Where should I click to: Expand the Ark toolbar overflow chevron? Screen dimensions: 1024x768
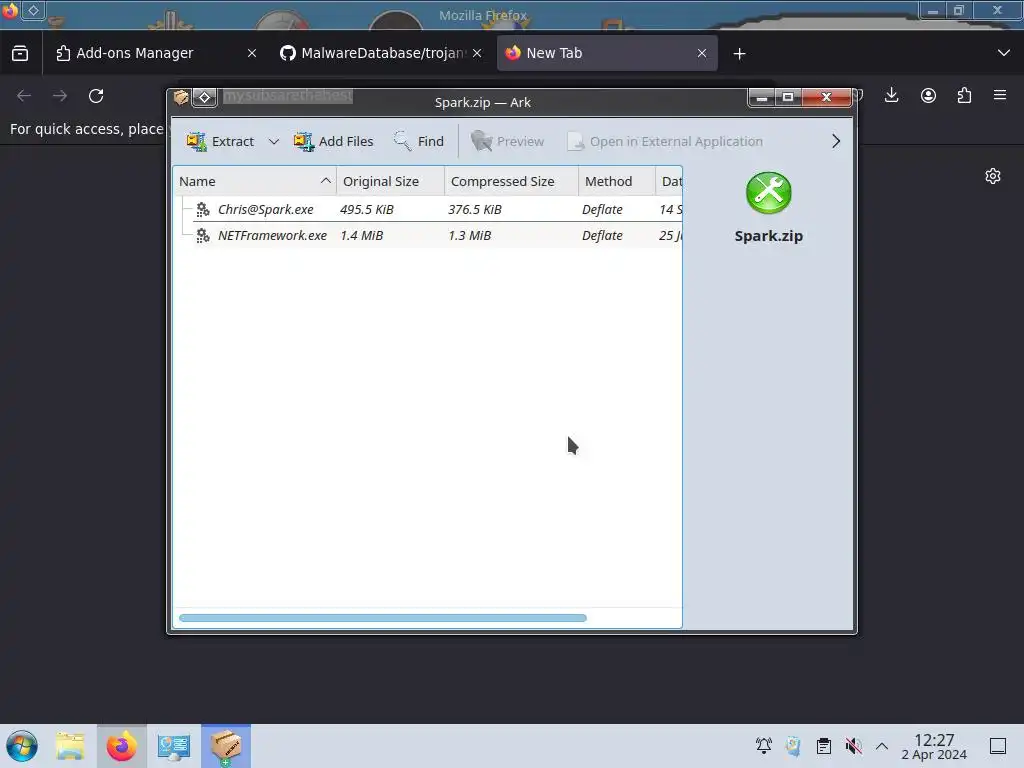(x=835, y=141)
